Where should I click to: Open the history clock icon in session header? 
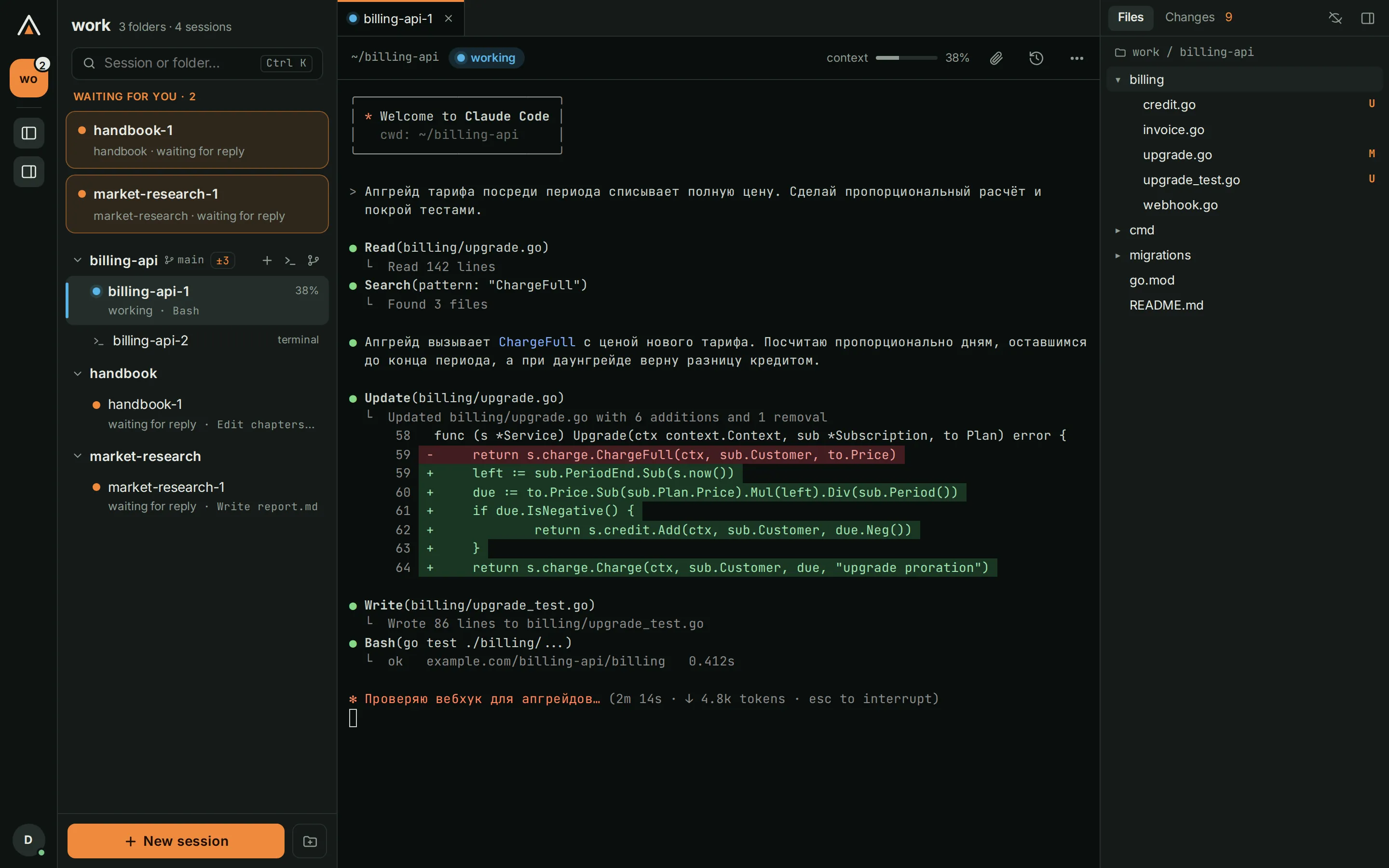tap(1036, 58)
